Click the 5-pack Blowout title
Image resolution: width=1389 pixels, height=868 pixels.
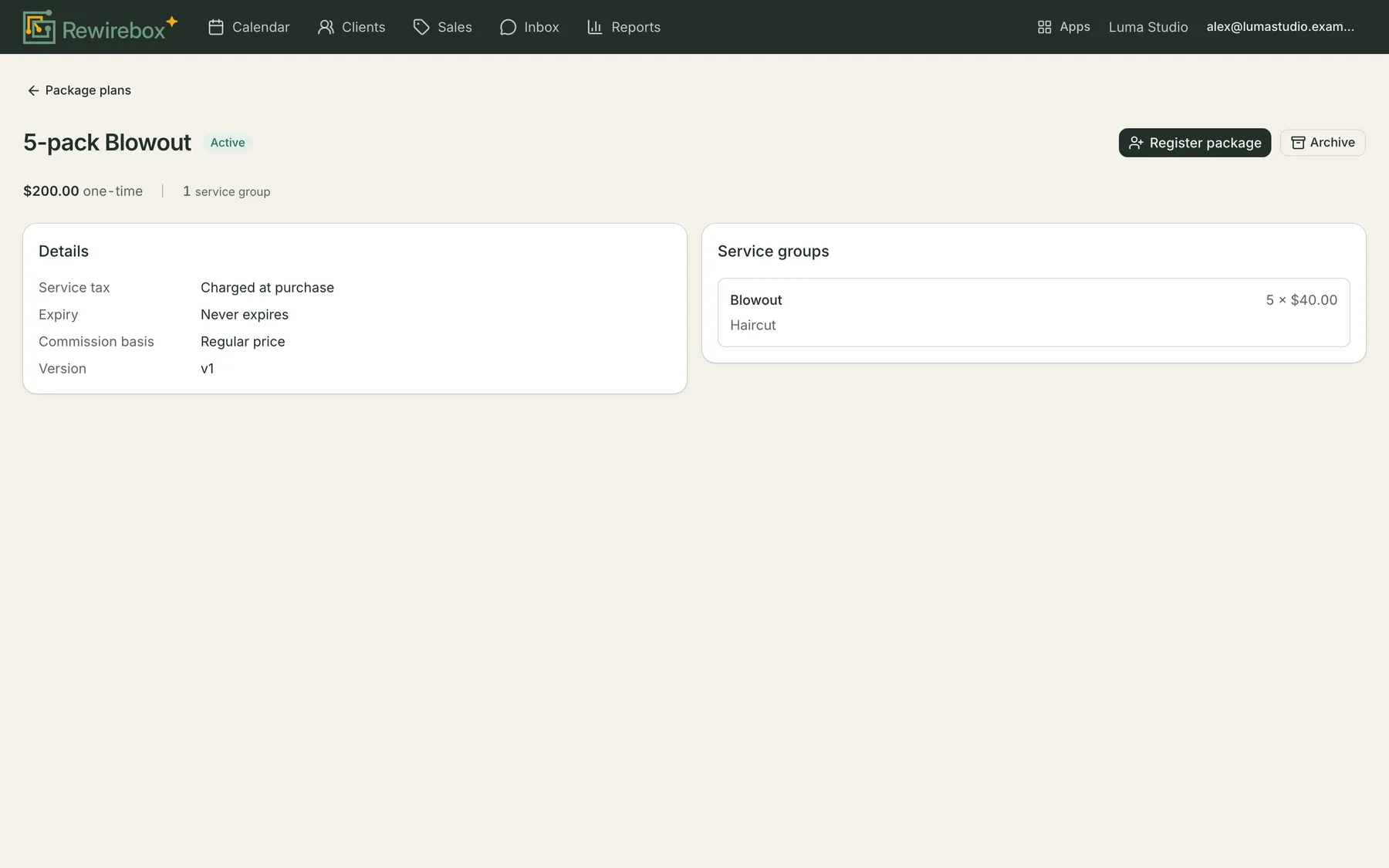107,143
